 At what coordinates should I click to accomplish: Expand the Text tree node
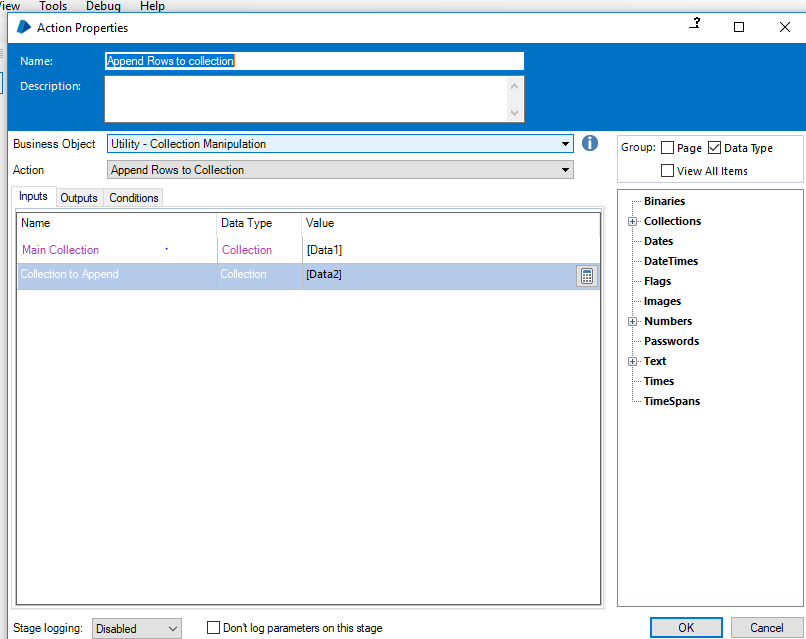[633, 362]
